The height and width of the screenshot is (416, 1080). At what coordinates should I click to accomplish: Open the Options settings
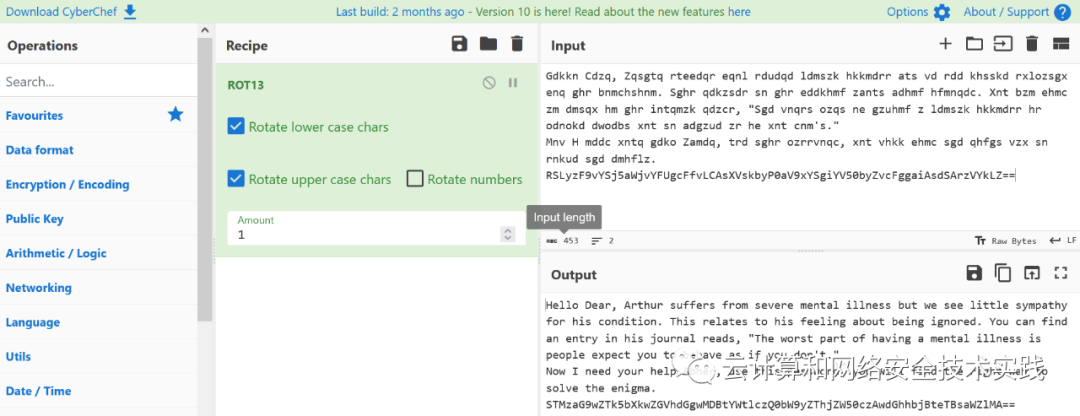[x=918, y=12]
